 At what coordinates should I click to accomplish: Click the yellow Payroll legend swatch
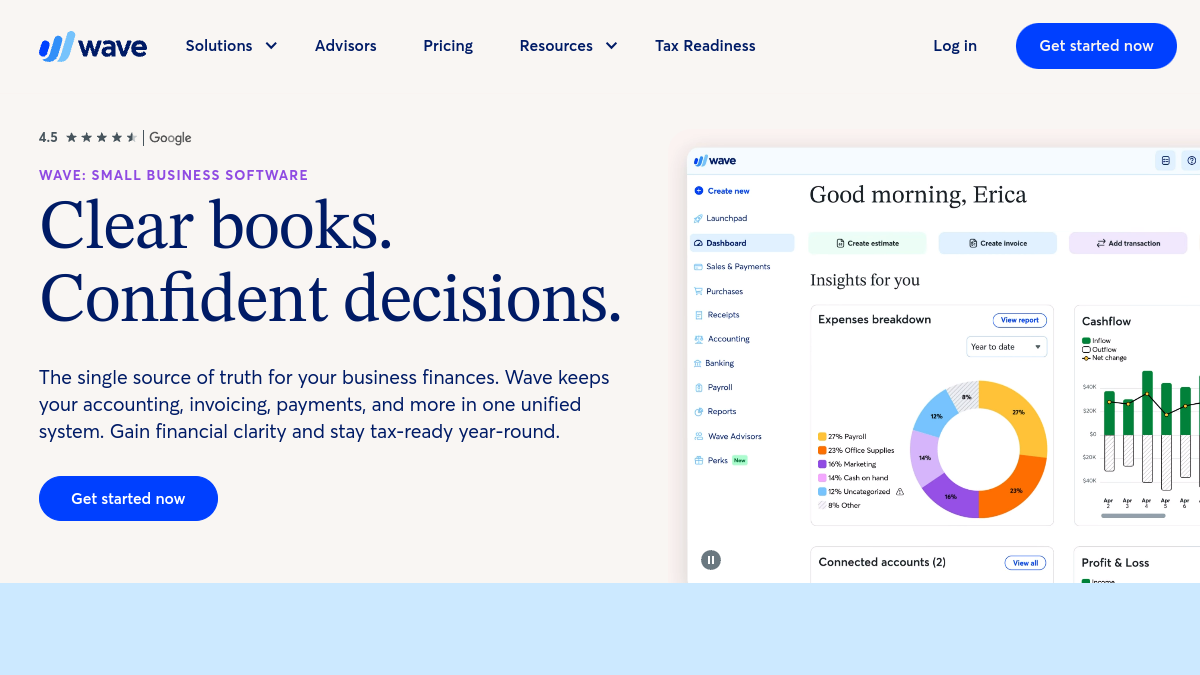(x=822, y=437)
